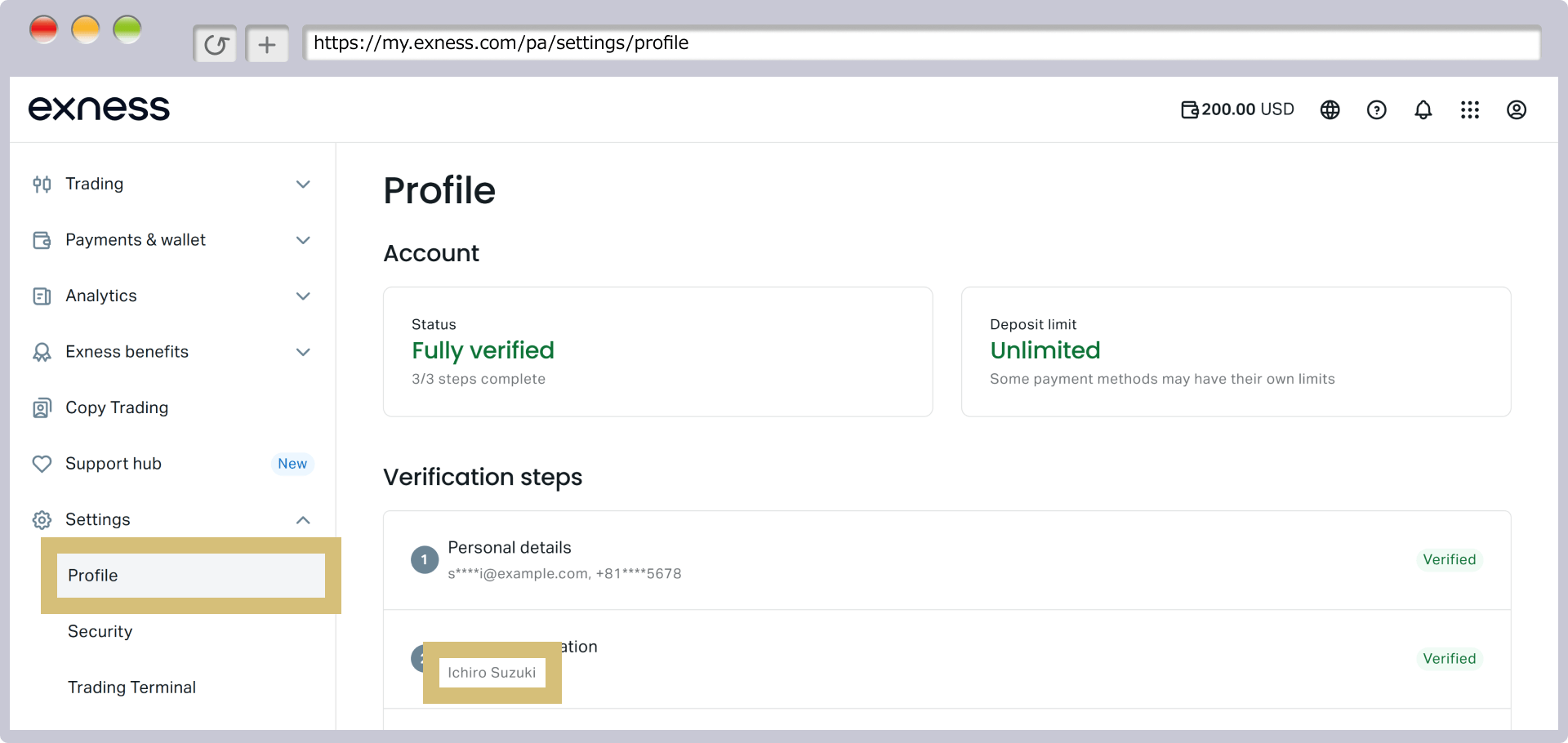Open the wallet balance 200.00 USD
Viewport: 1568px width, 743px height.
pos(1237,109)
